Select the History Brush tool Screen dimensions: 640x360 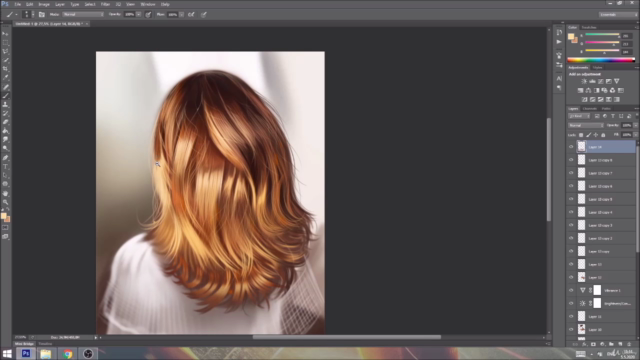click(x=5, y=113)
